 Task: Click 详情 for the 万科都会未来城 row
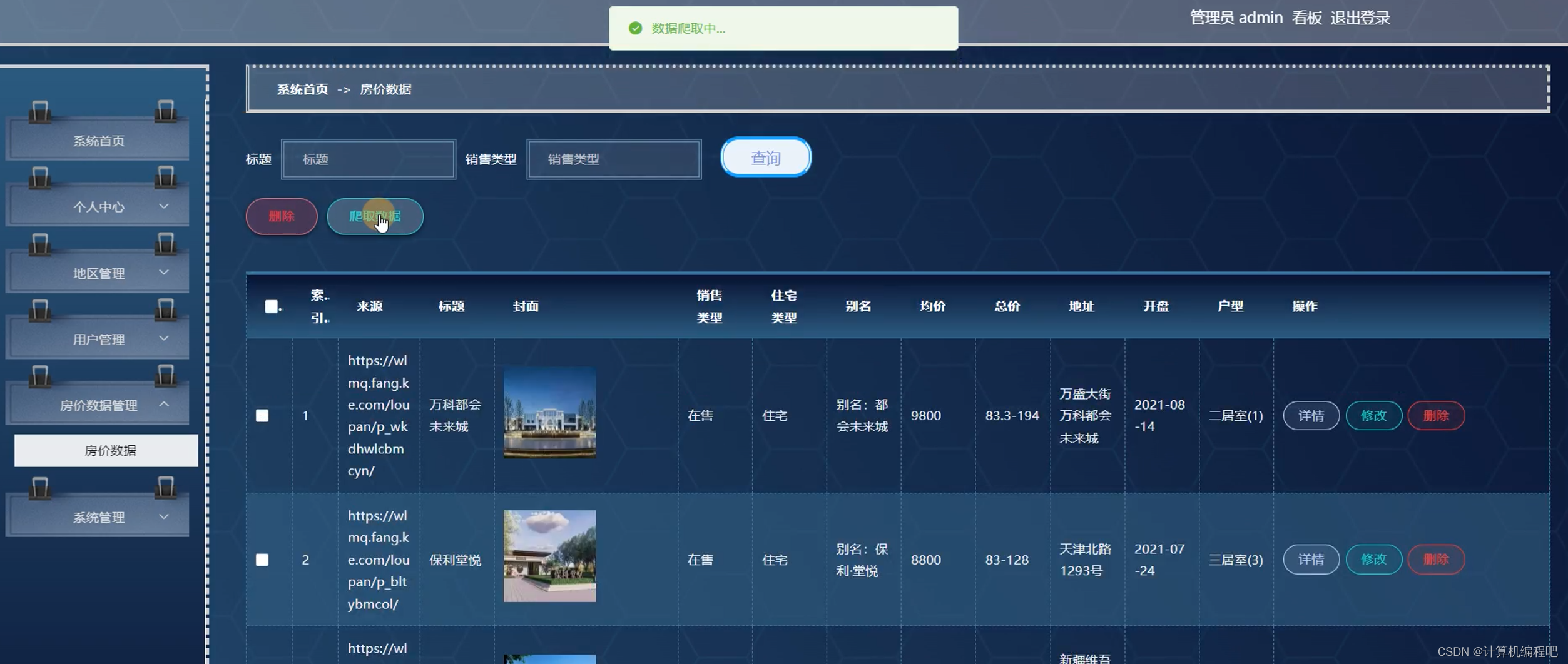[1311, 415]
